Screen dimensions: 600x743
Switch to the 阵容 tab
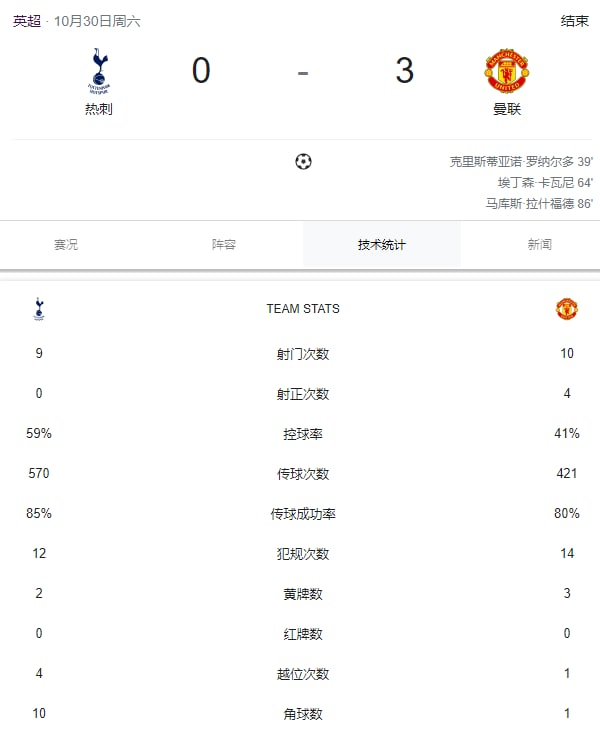tap(224, 245)
